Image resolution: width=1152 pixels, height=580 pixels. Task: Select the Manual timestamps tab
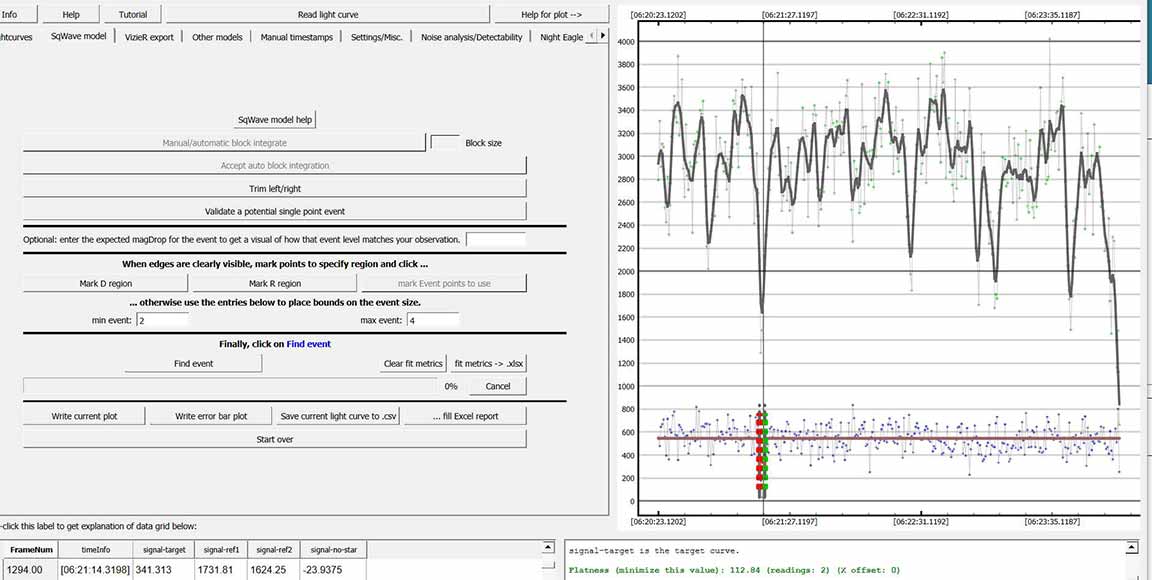pyautogui.click(x=295, y=36)
